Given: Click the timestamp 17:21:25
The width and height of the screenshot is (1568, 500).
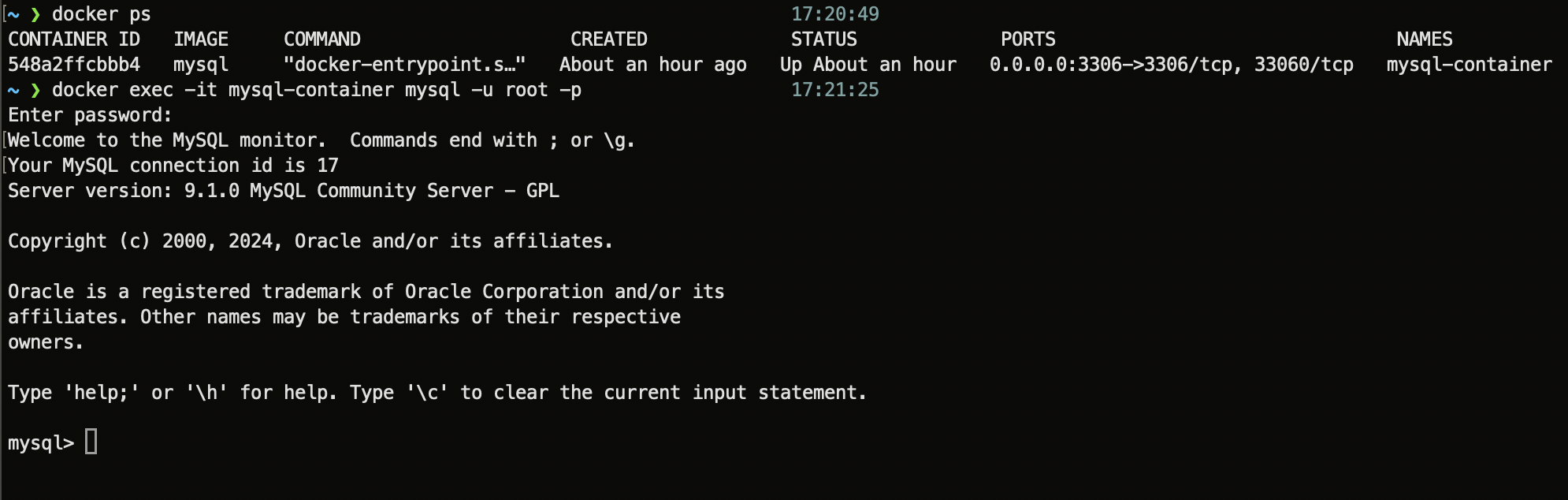Looking at the screenshot, I should click(x=835, y=90).
